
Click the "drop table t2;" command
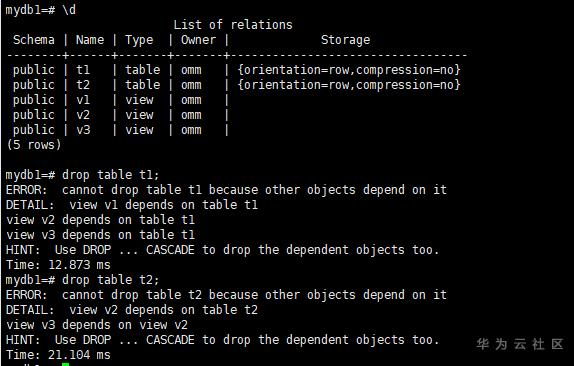(111, 280)
